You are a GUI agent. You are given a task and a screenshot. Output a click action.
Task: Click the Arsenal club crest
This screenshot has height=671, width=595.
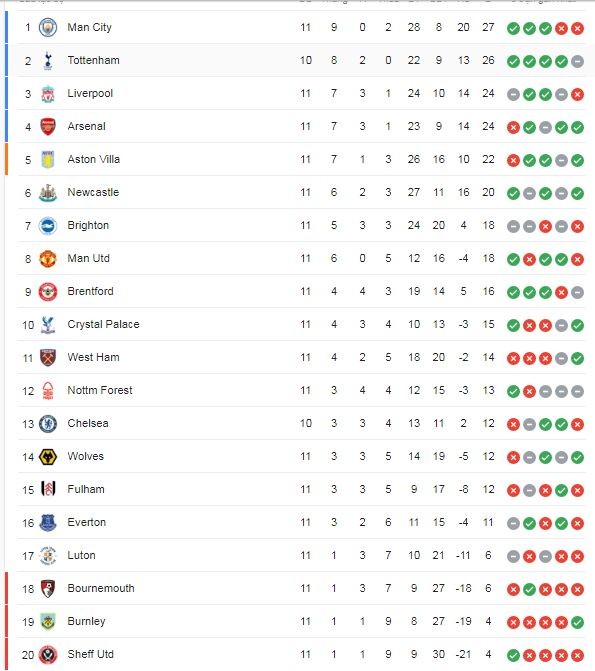click(x=48, y=127)
